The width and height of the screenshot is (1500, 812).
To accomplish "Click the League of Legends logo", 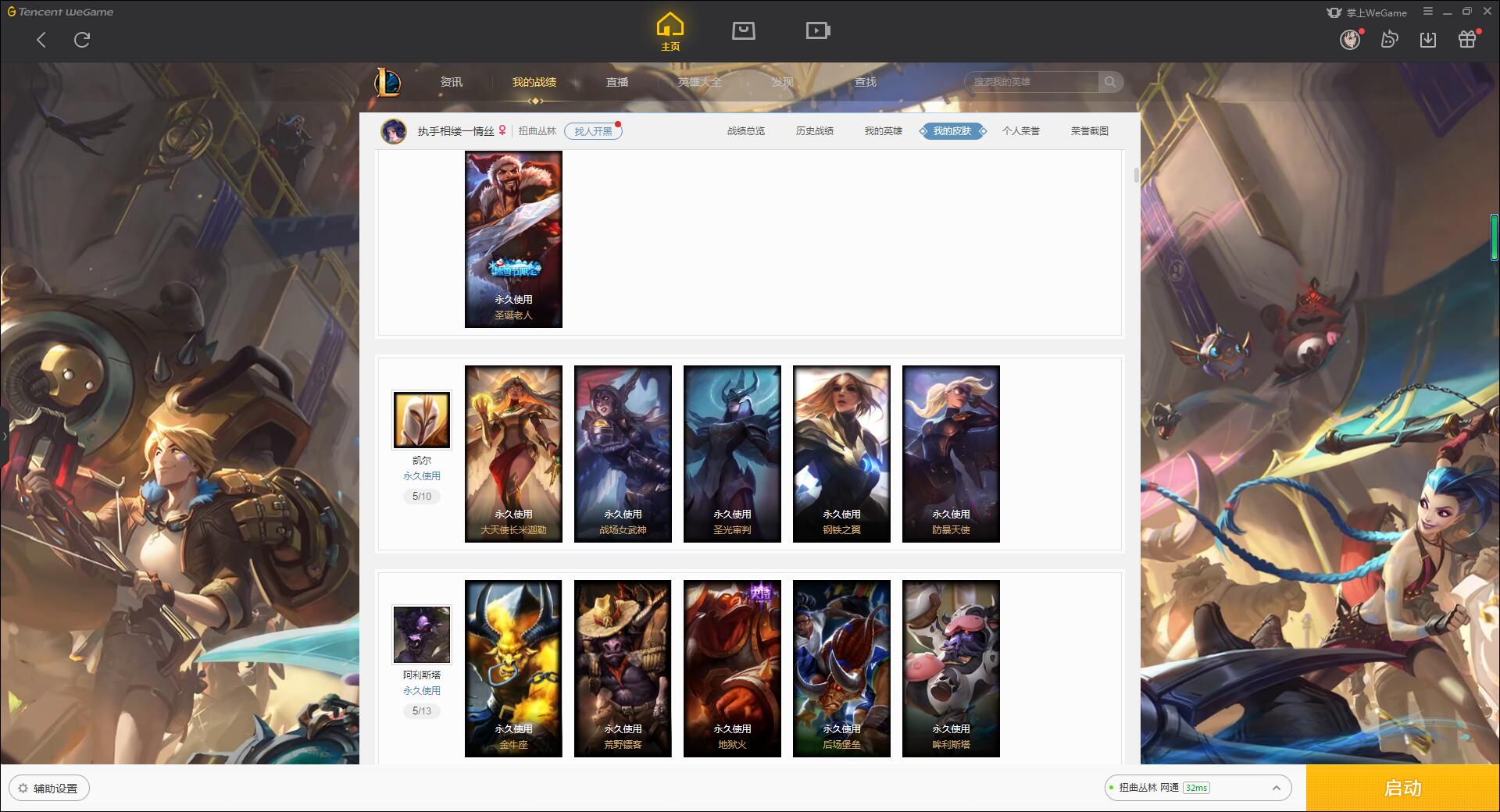I will pyautogui.click(x=387, y=82).
